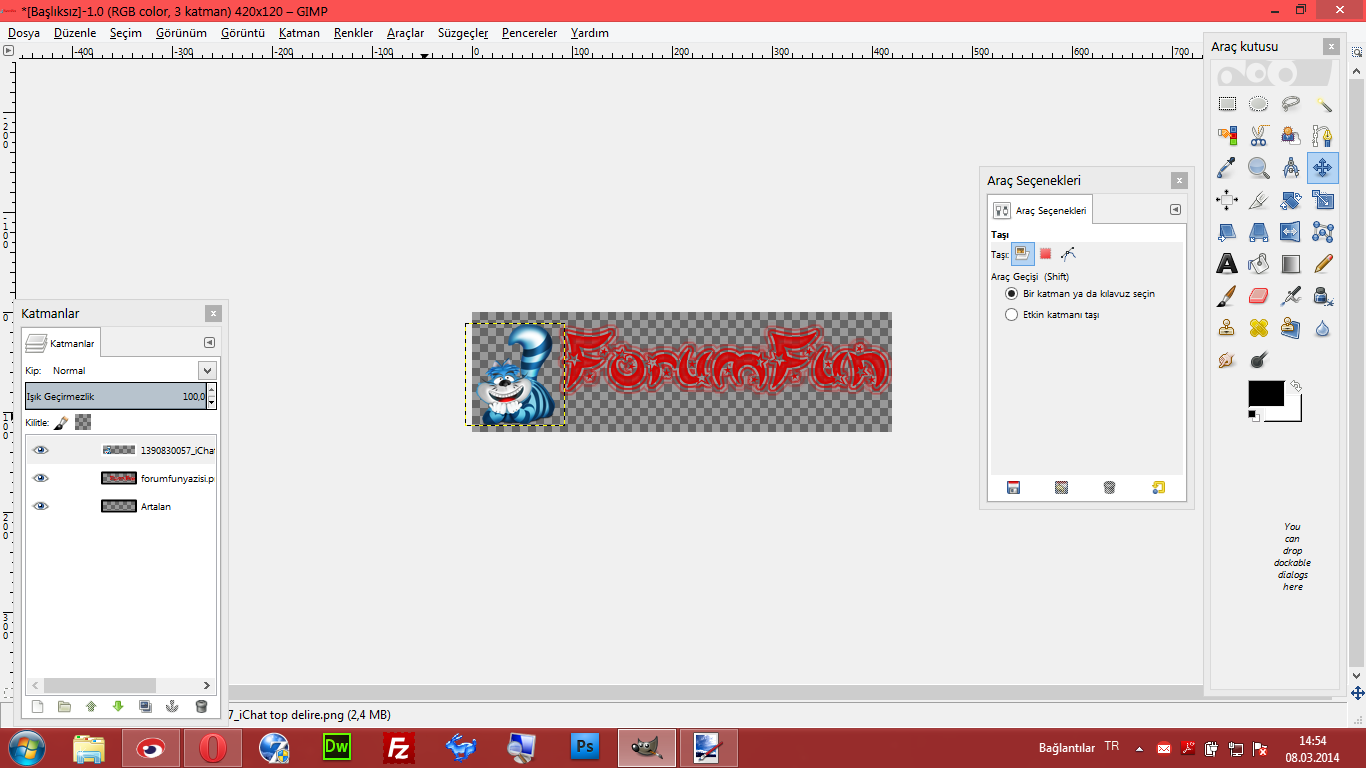This screenshot has width=1366, height=768.
Task: Select the Cage Transform tool
Action: [x=1323, y=231]
